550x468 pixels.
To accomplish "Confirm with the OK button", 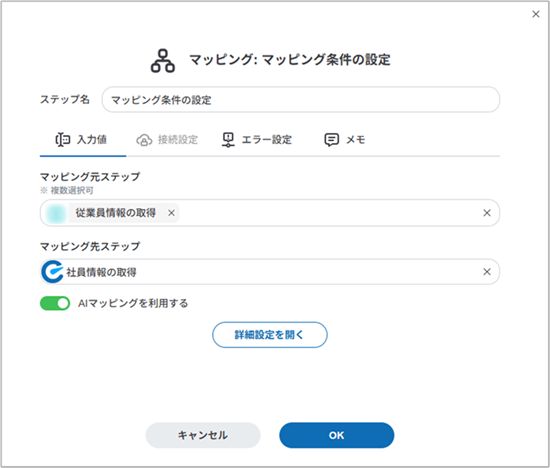I will point(337,435).
